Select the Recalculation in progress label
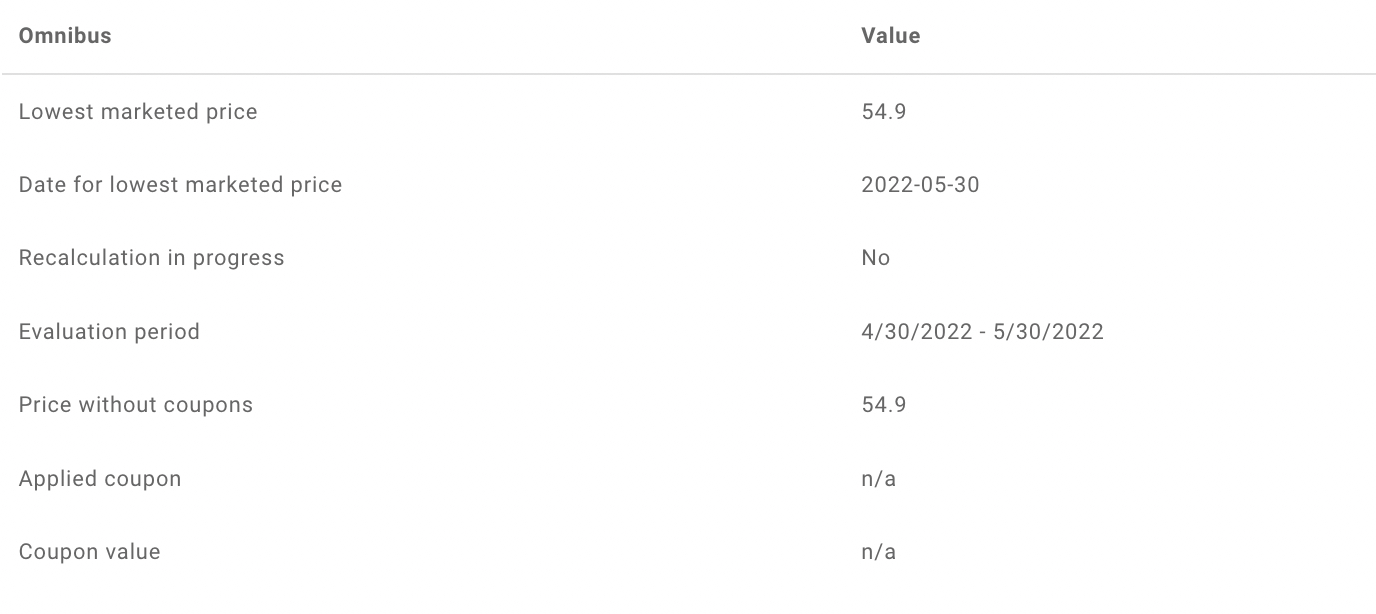Viewport: 1376px width, 614px height. (x=152, y=258)
